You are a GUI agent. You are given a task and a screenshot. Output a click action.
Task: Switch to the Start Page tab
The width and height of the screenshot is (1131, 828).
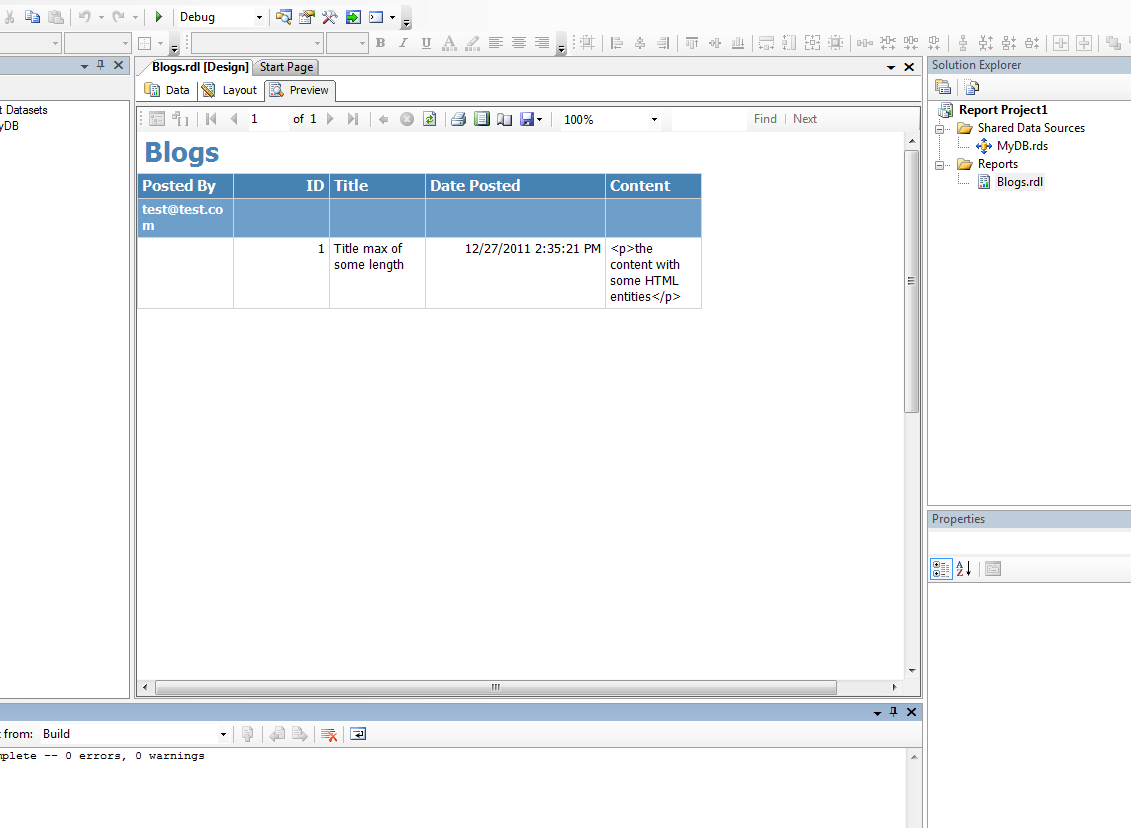(286, 67)
